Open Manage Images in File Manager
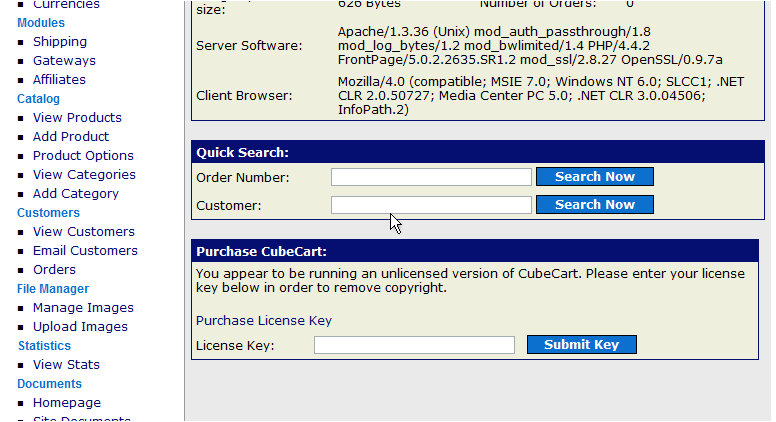This screenshot has height=422, width=776. 83,308
